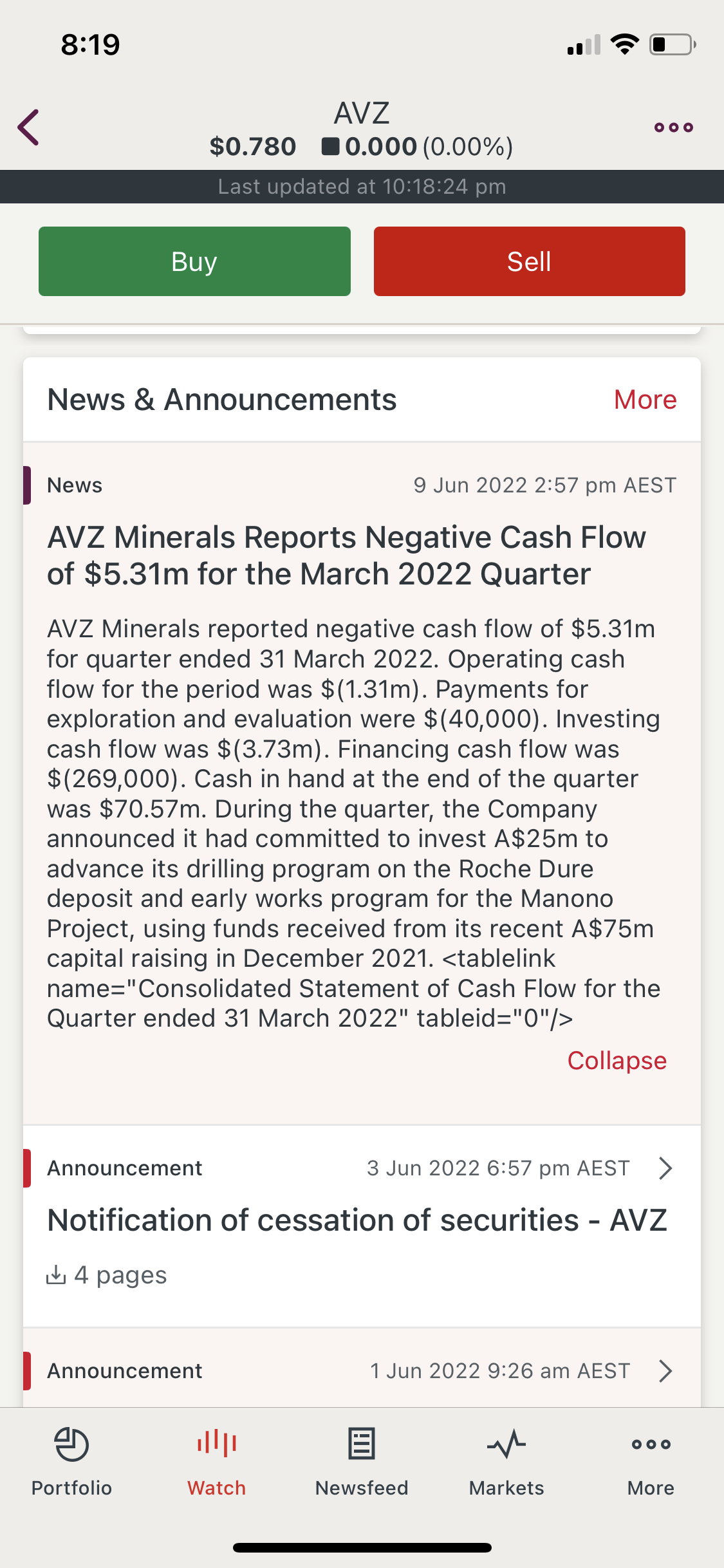Open Notification of cessation of securities announcement

(x=357, y=1220)
